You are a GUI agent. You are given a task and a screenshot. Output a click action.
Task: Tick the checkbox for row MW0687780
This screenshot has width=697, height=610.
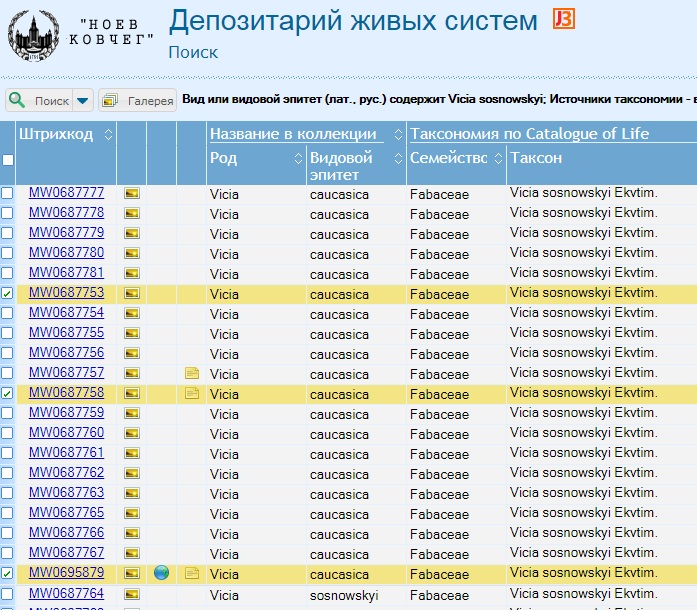[x=8, y=254]
